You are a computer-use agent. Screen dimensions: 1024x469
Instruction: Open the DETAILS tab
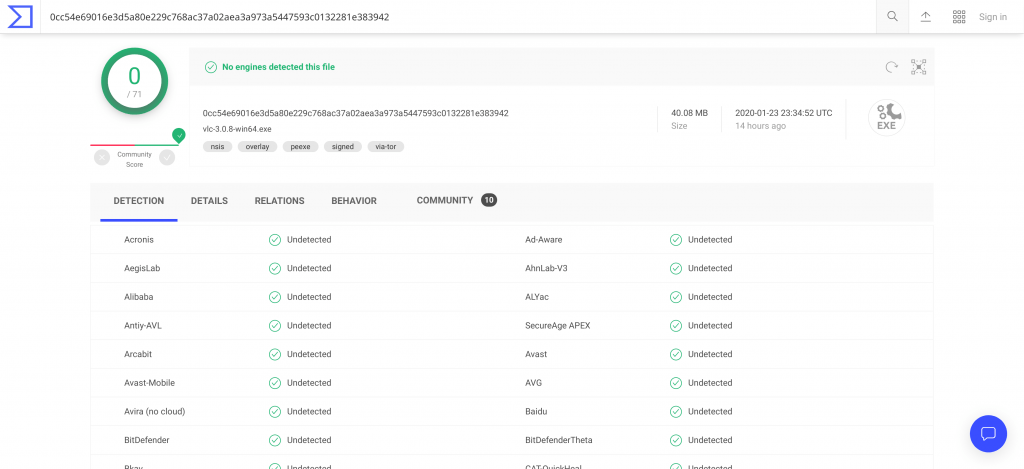click(x=209, y=201)
